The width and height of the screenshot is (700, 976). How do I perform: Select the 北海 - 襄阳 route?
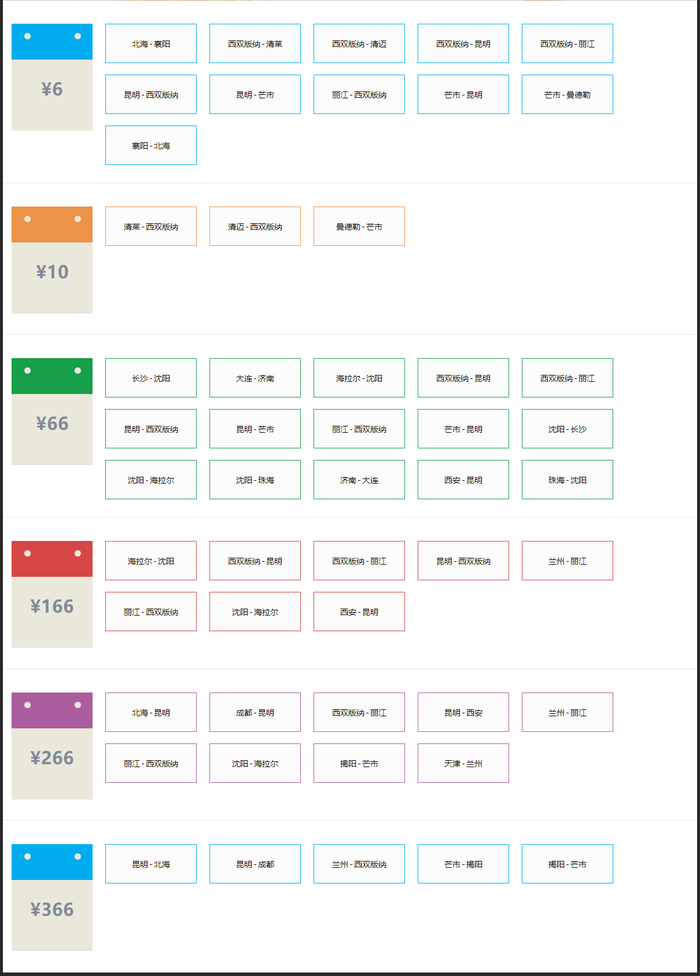tap(151, 44)
